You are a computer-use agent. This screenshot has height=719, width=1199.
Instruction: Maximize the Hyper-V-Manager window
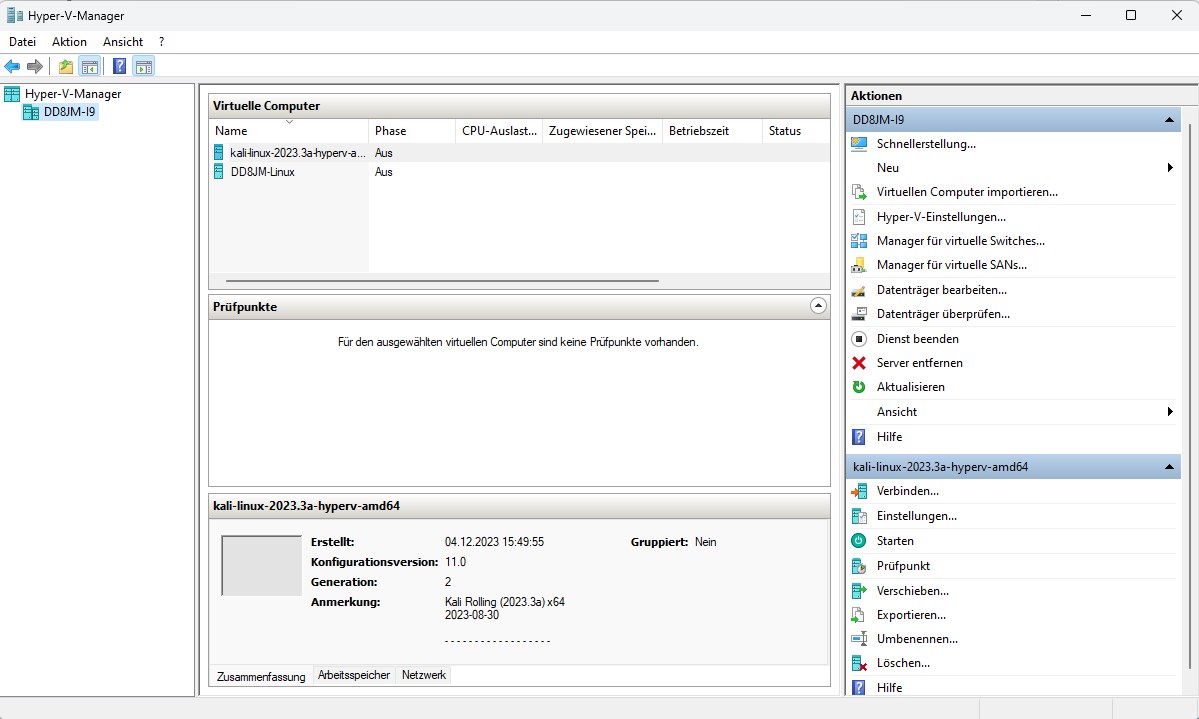pos(1131,15)
